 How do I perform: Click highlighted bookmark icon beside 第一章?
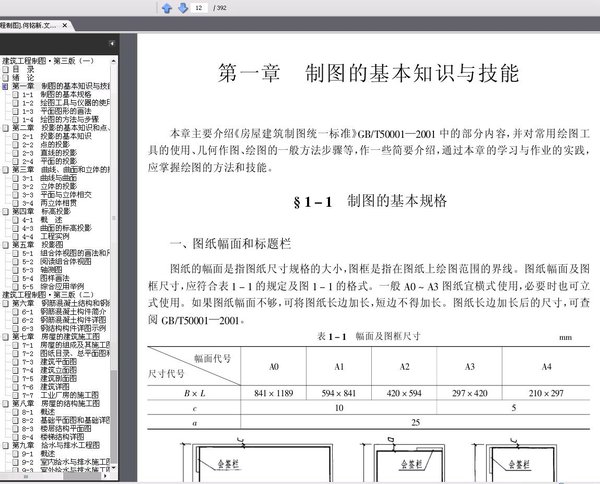5,86
